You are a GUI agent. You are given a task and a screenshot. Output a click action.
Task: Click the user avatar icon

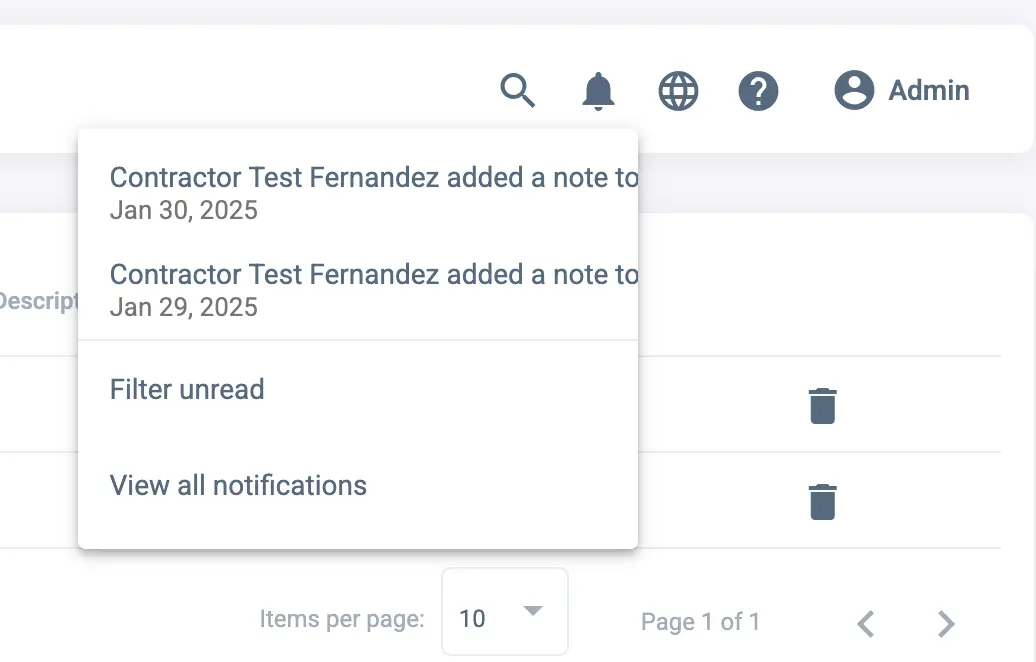tap(854, 91)
